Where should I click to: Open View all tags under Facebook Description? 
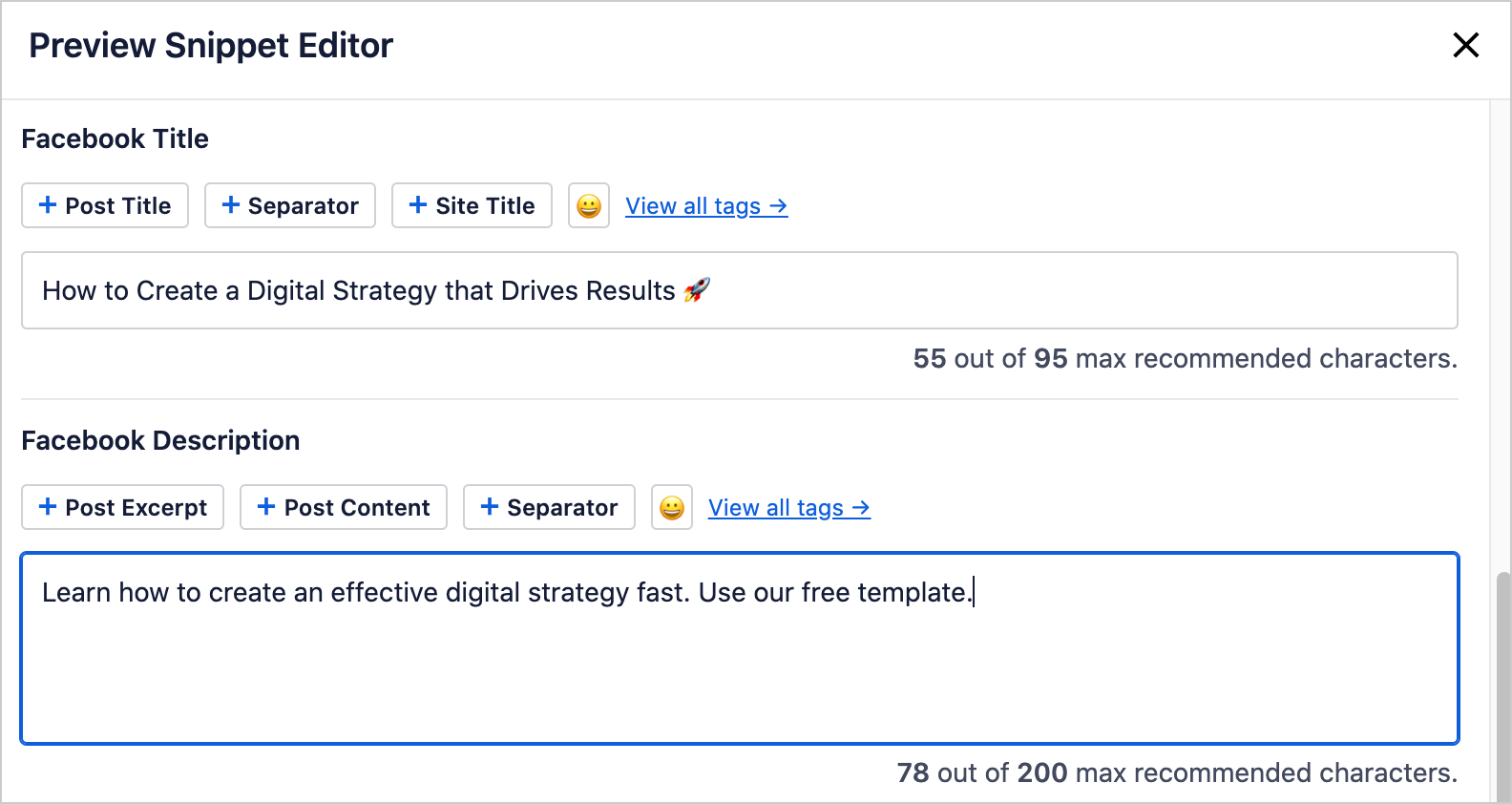click(789, 508)
